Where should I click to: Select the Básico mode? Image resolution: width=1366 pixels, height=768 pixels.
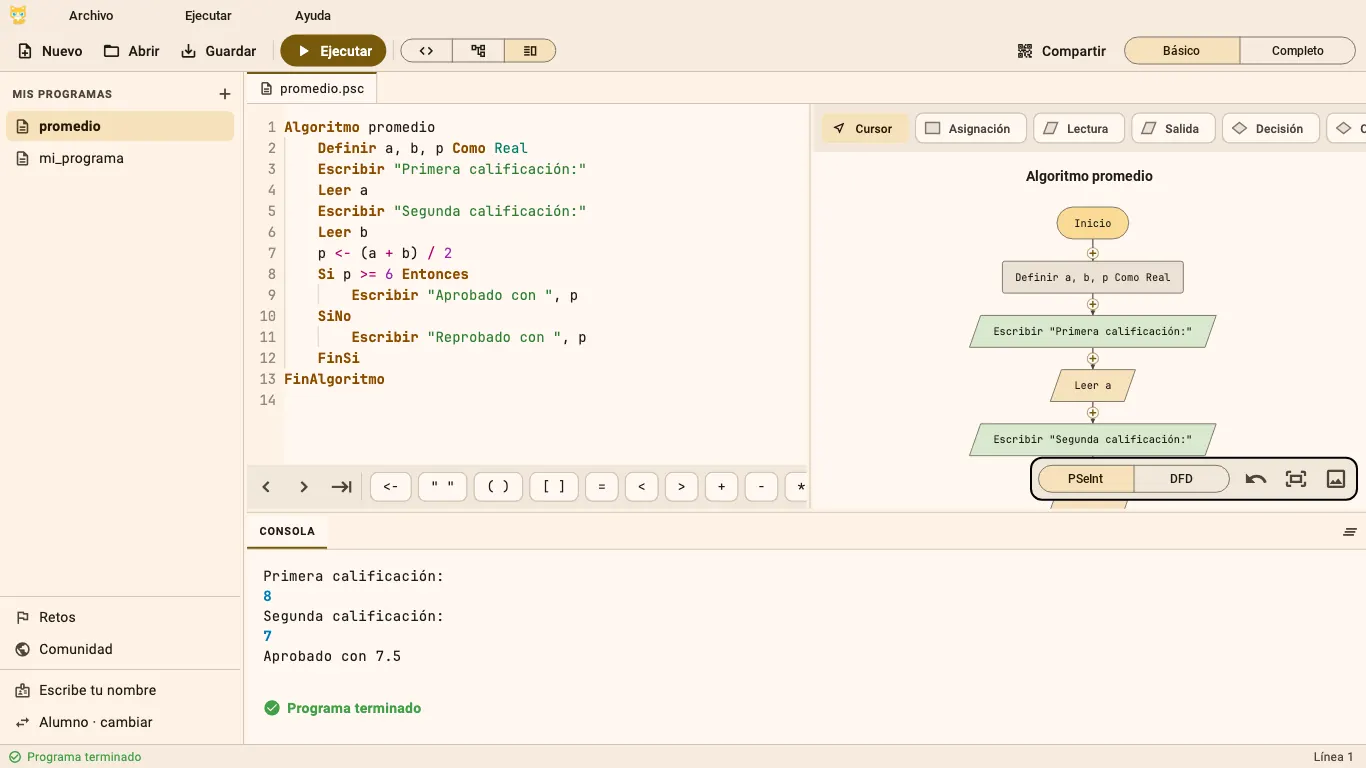pyautogui.click(x=1181, y=51)
